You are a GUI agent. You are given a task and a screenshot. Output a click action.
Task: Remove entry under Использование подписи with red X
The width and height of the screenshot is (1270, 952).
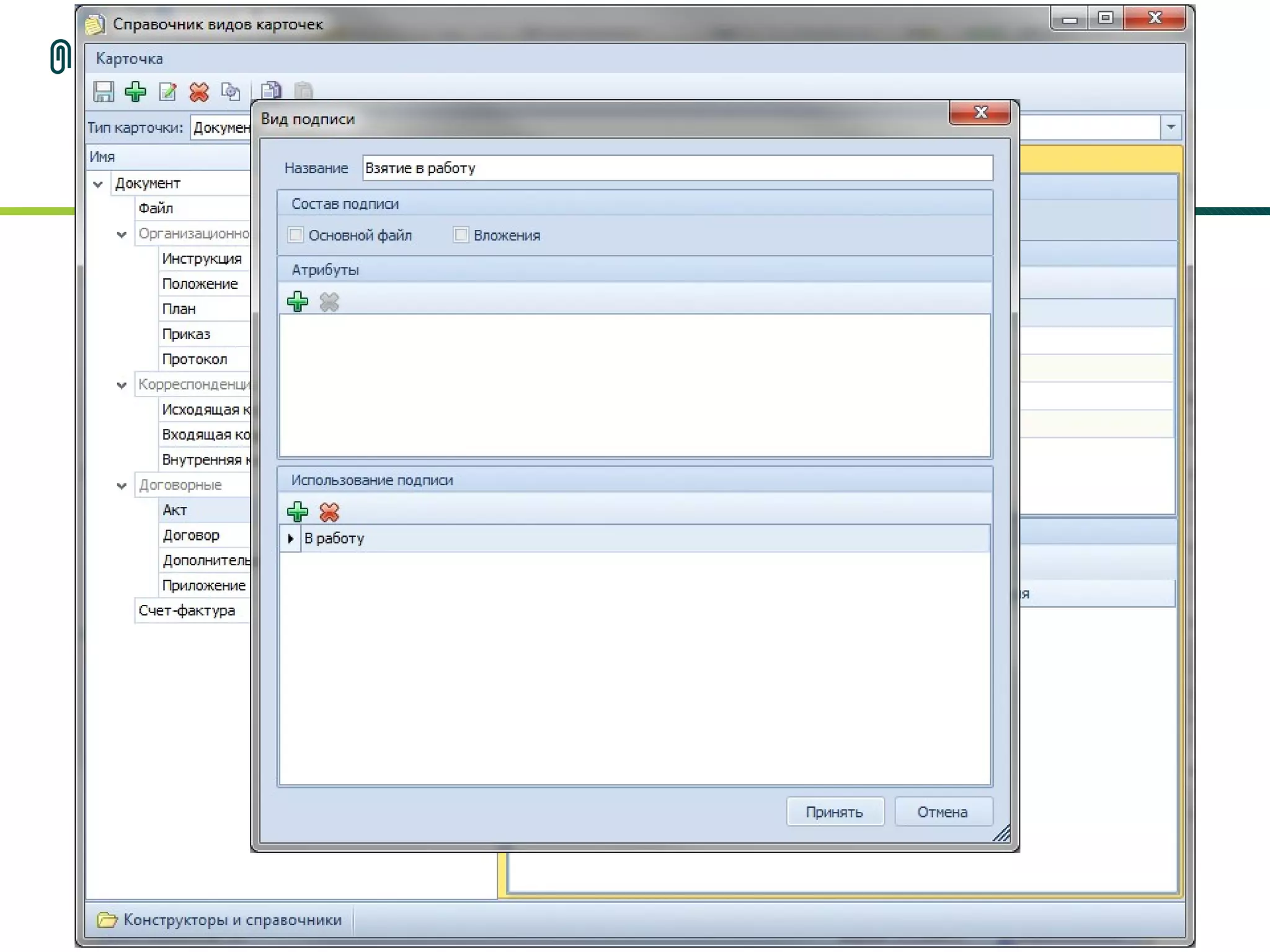coord(329,512)
